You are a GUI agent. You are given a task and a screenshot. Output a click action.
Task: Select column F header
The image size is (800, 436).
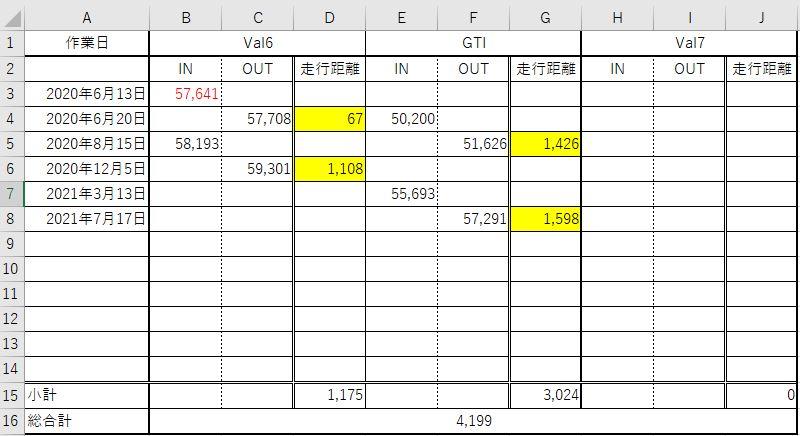coord(473,18)
